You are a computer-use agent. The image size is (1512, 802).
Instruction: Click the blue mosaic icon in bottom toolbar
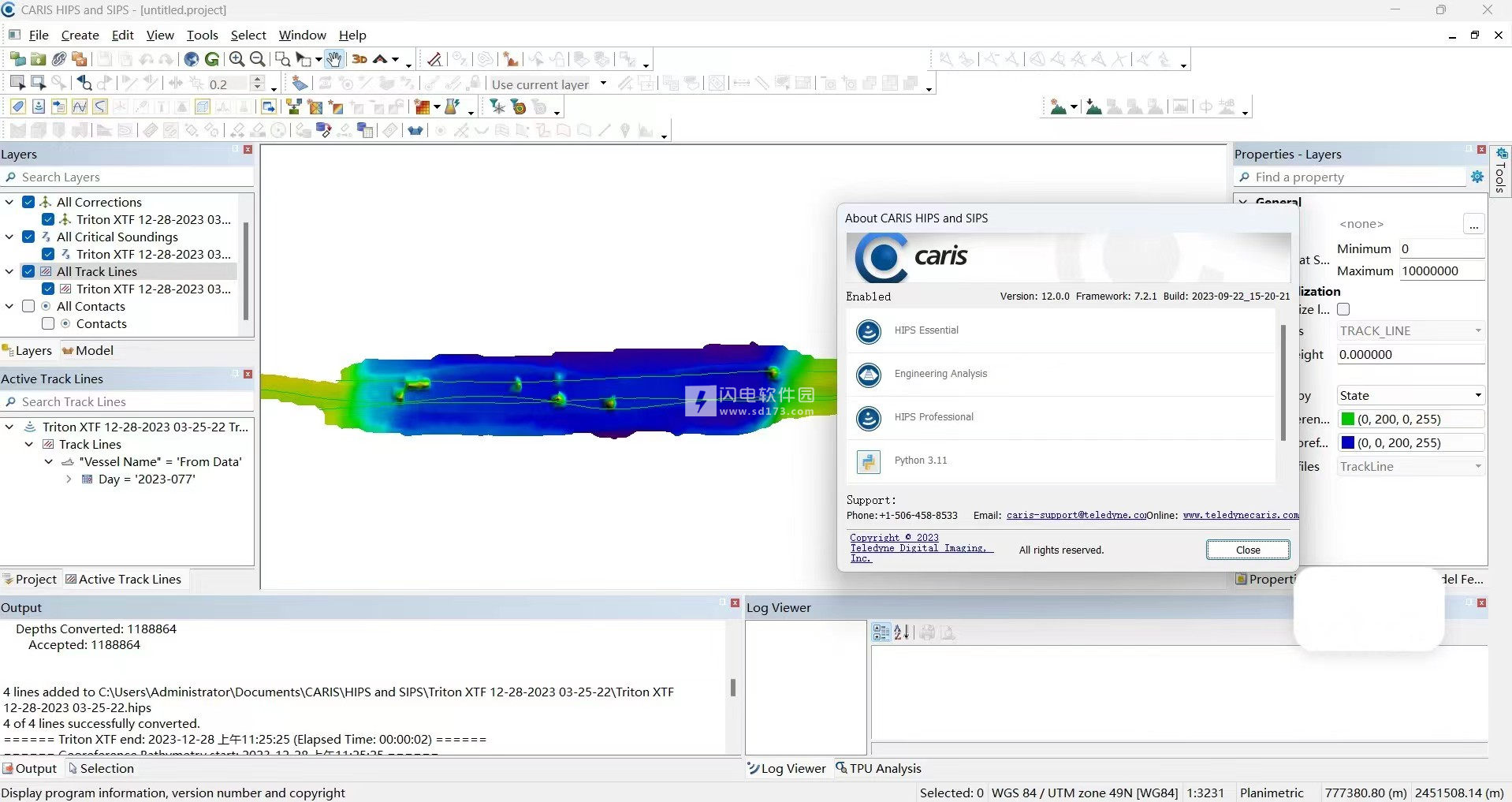415,130
